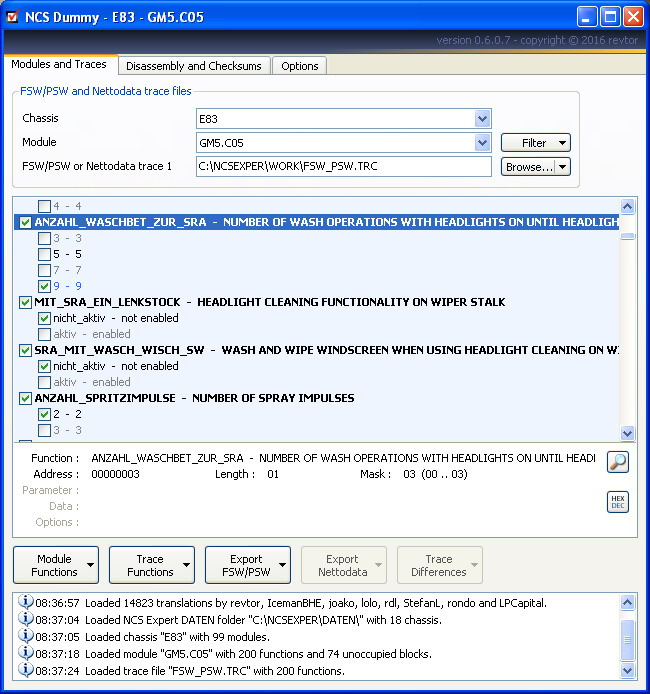
Task: Toggle nicht_aktiv under MIT_SRA_EIN_LENKSTOCK
Action: pos(44,318)
